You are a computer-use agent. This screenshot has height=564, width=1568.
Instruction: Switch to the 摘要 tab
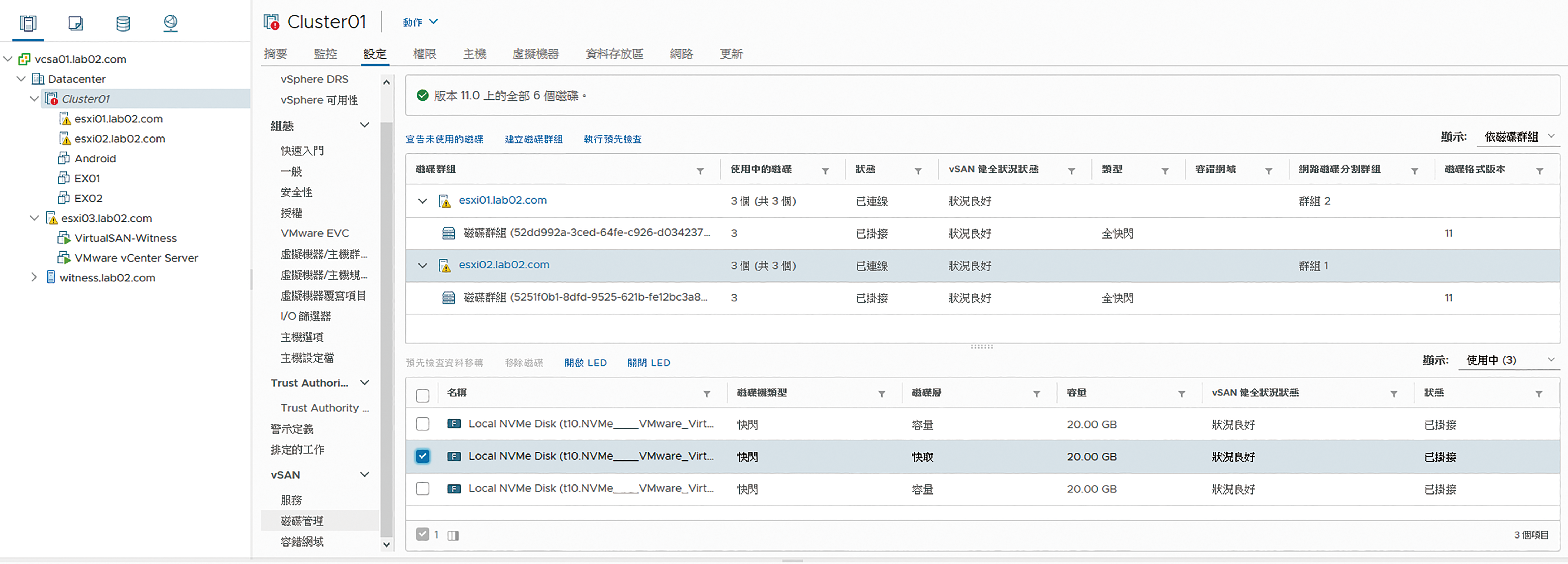click(275, 54)
